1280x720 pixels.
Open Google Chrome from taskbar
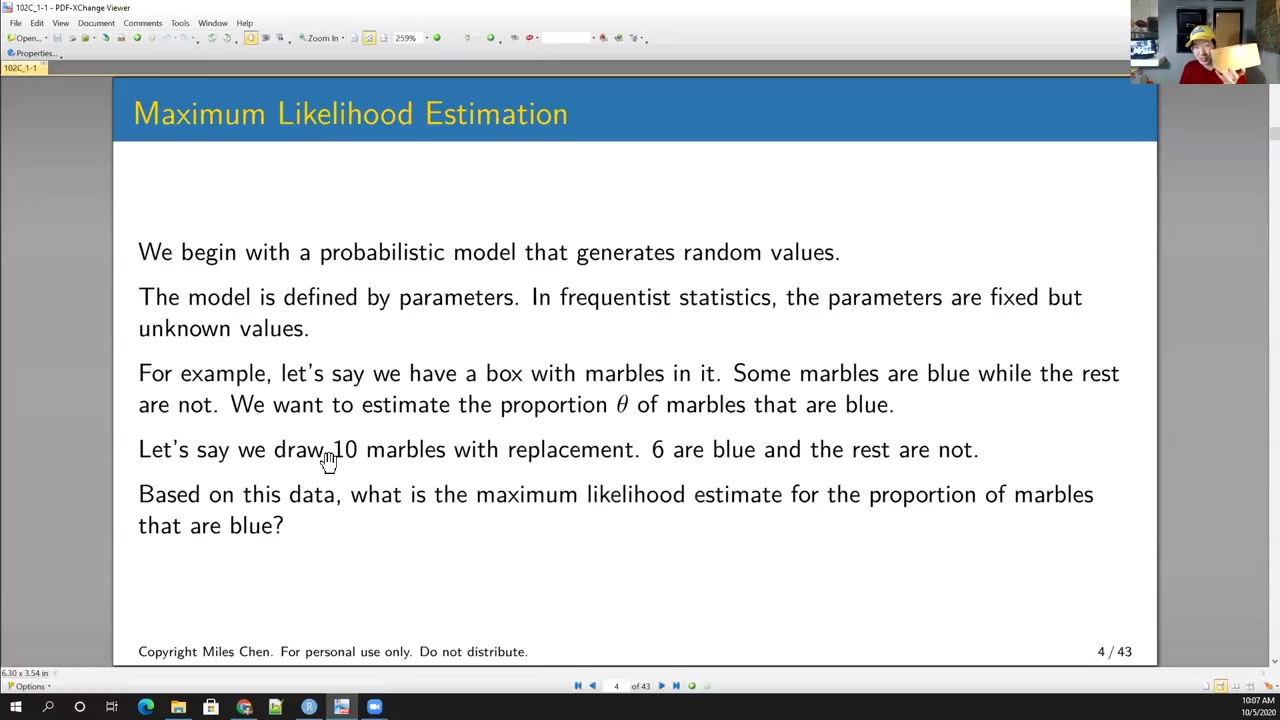point(244,707)
